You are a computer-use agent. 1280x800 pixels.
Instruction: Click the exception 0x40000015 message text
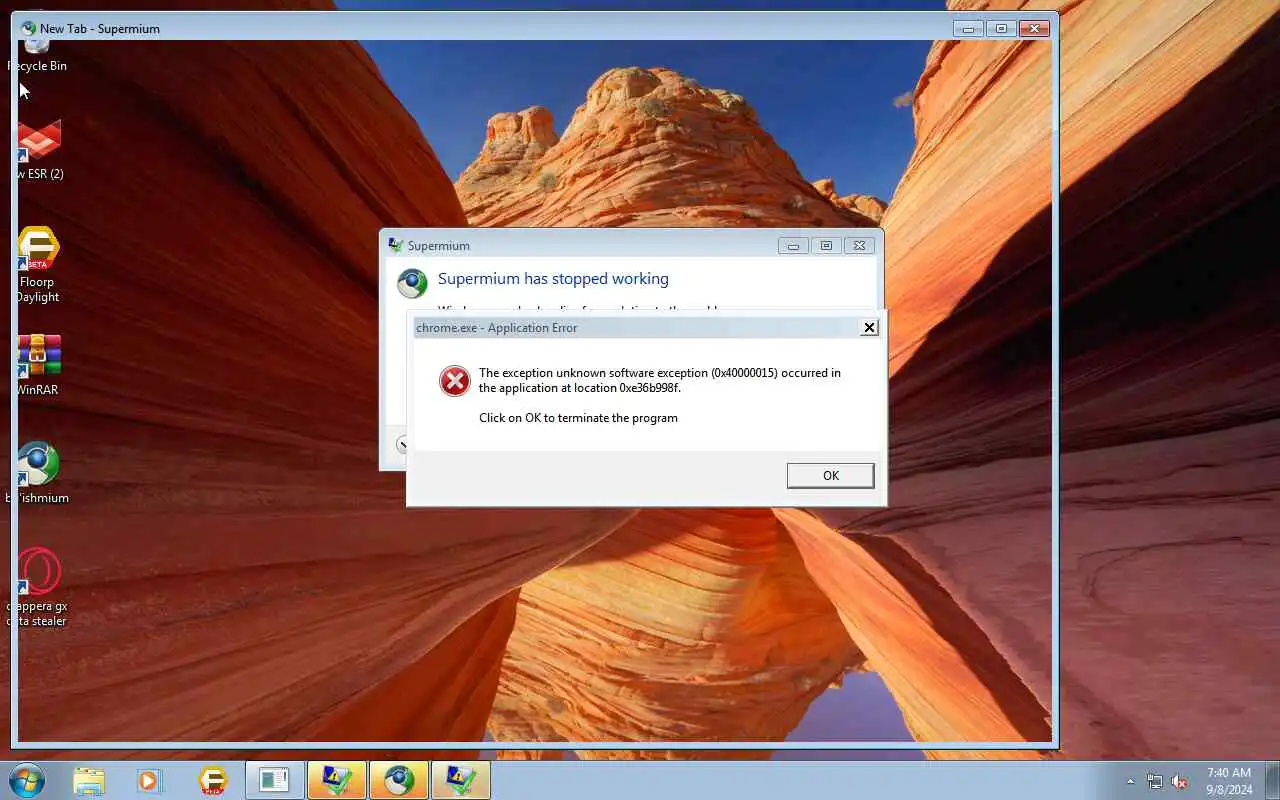pyautogui.click(x=660, y=380)
